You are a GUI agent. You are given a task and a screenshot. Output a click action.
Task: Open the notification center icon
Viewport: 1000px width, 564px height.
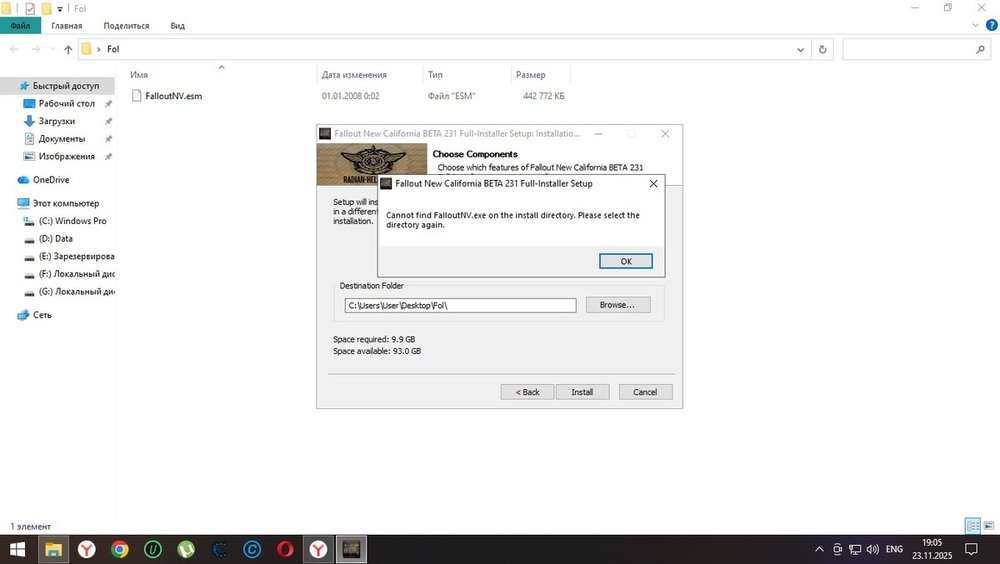971,549
